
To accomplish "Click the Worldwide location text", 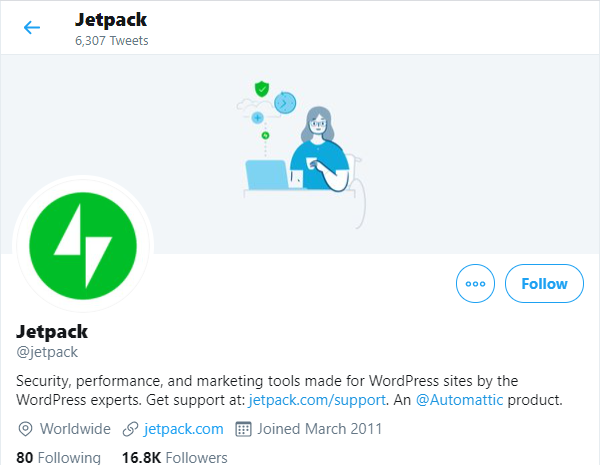I will pyautogui.click(x=75, y=429).
